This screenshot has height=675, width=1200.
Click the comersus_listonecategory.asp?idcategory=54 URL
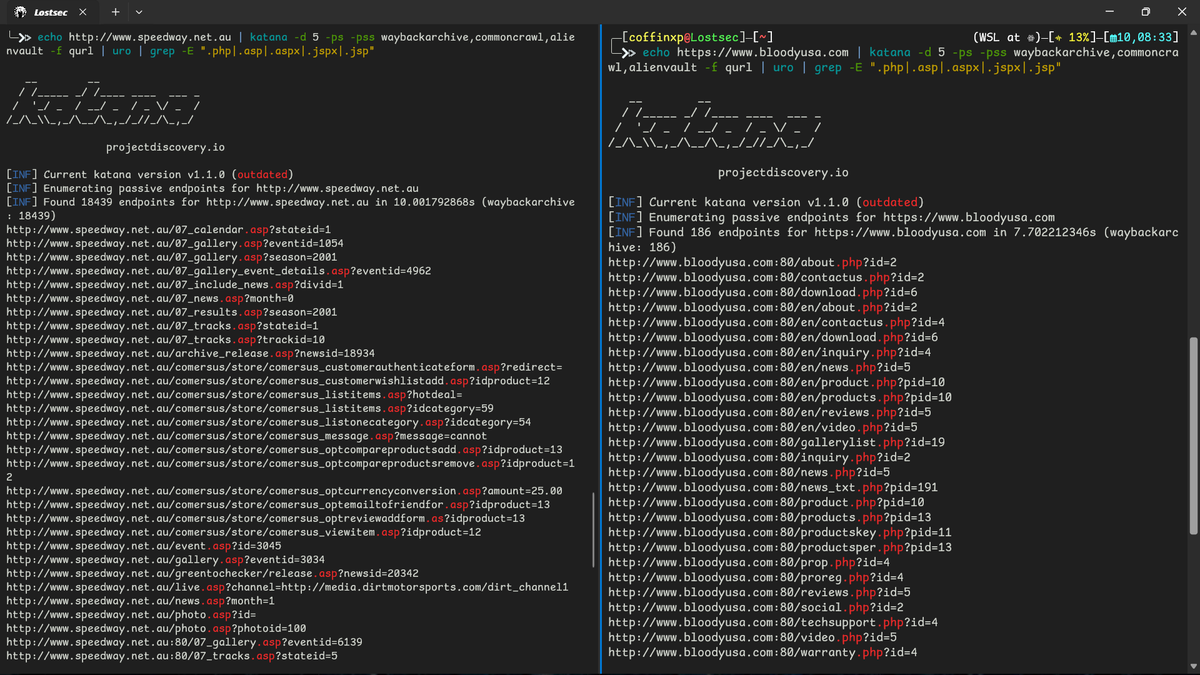point(269,422)
